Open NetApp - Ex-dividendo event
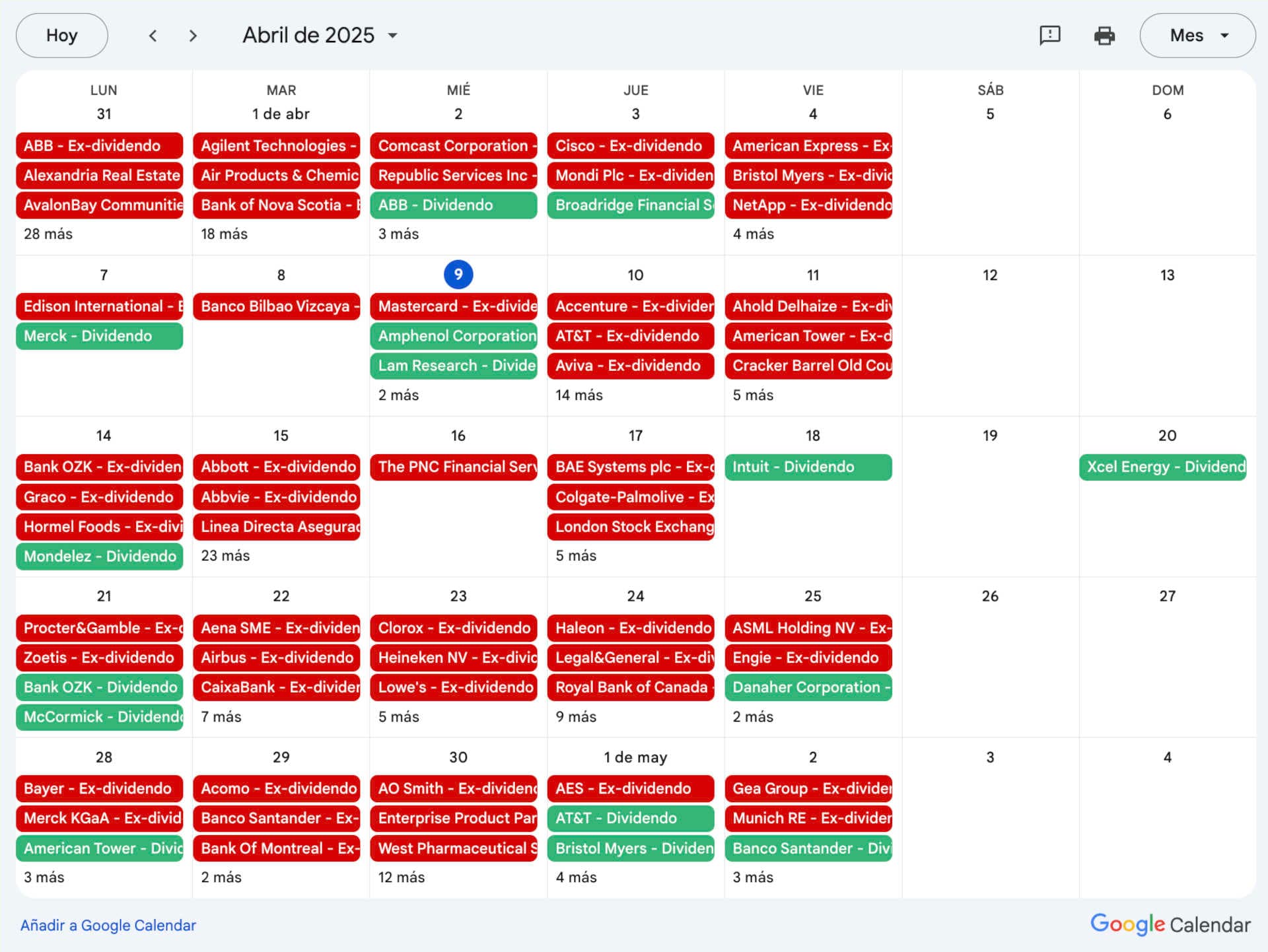1268x952 pixels. pos(808,205)
